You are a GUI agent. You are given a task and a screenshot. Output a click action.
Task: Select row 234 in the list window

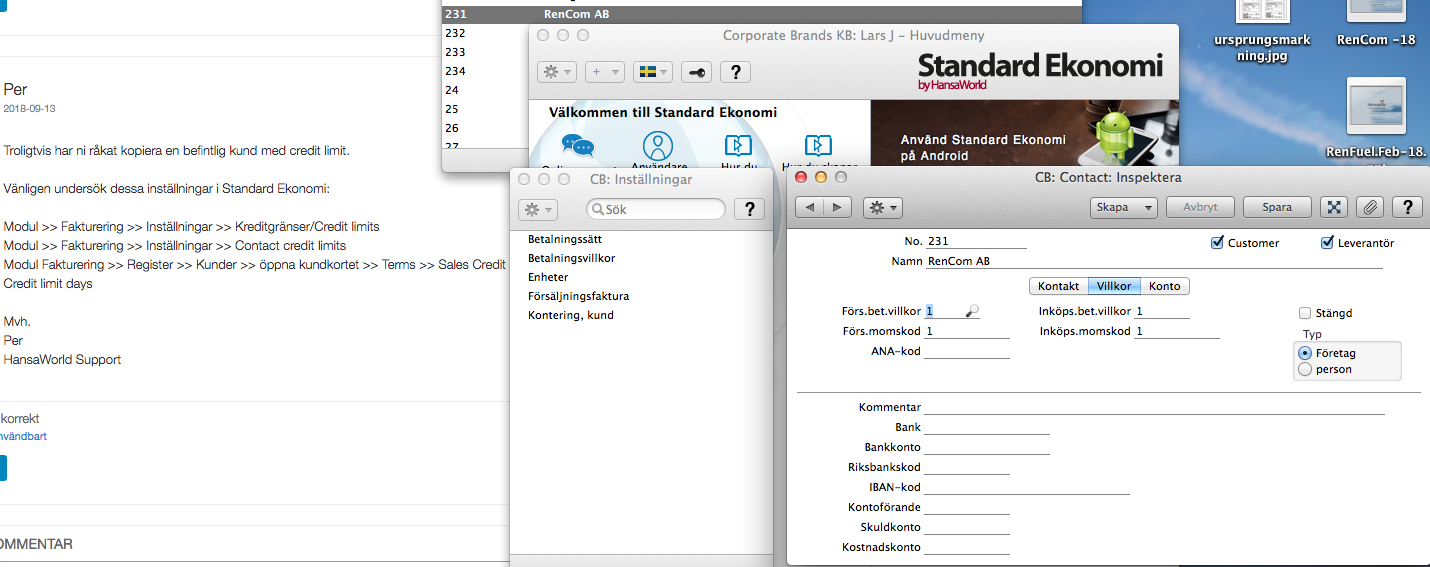pos(486,71)
